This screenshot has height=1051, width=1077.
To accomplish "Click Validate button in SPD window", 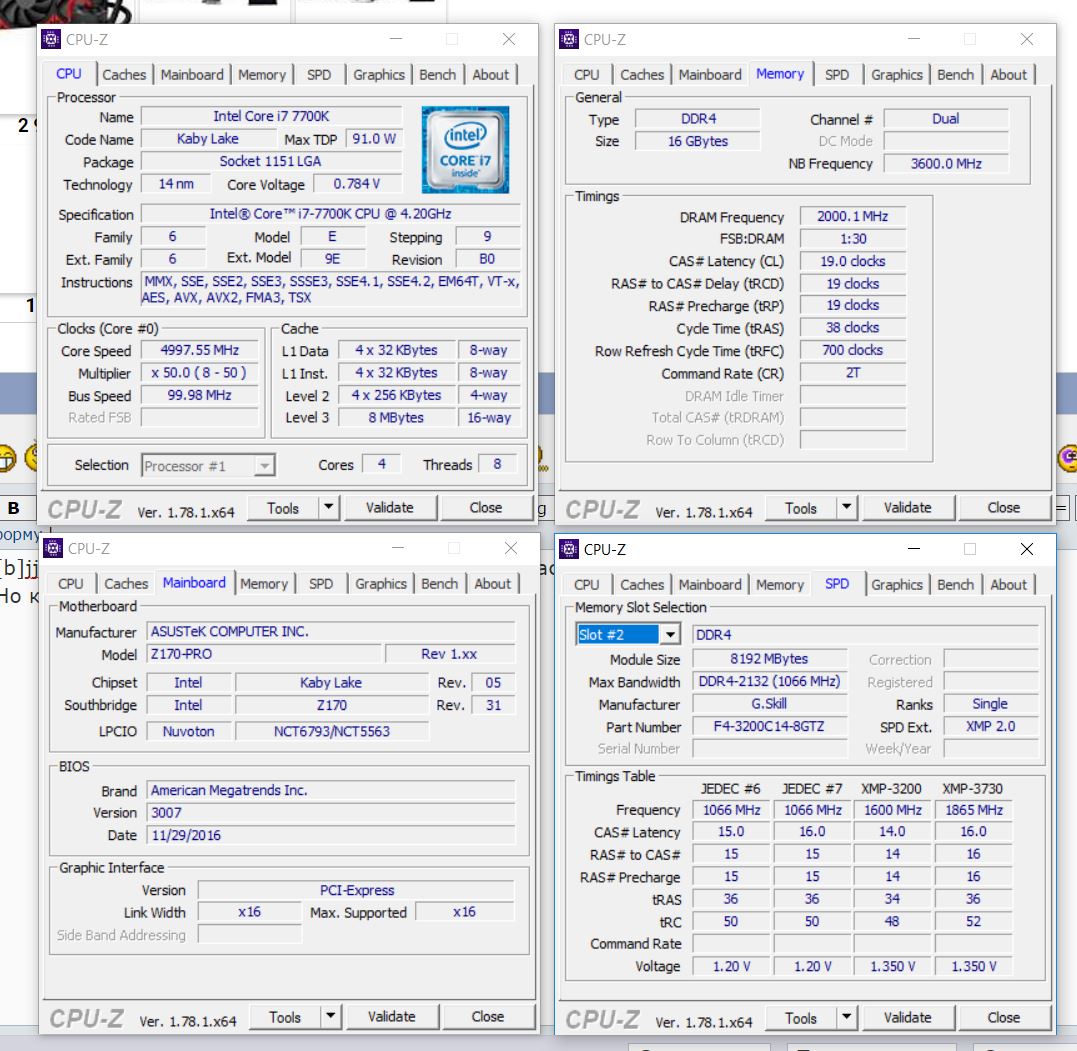I will click(x=907, y=1017).
